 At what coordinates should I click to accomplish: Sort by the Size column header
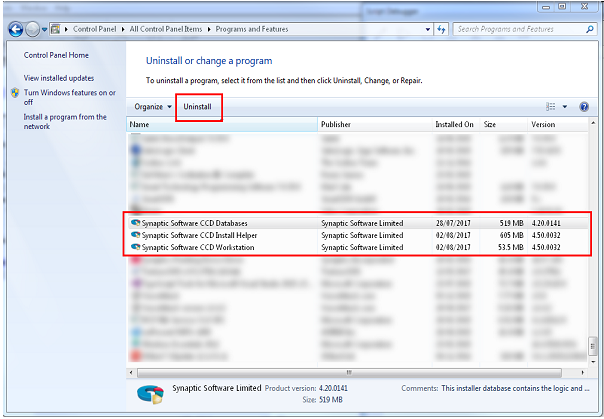(504, 124)
